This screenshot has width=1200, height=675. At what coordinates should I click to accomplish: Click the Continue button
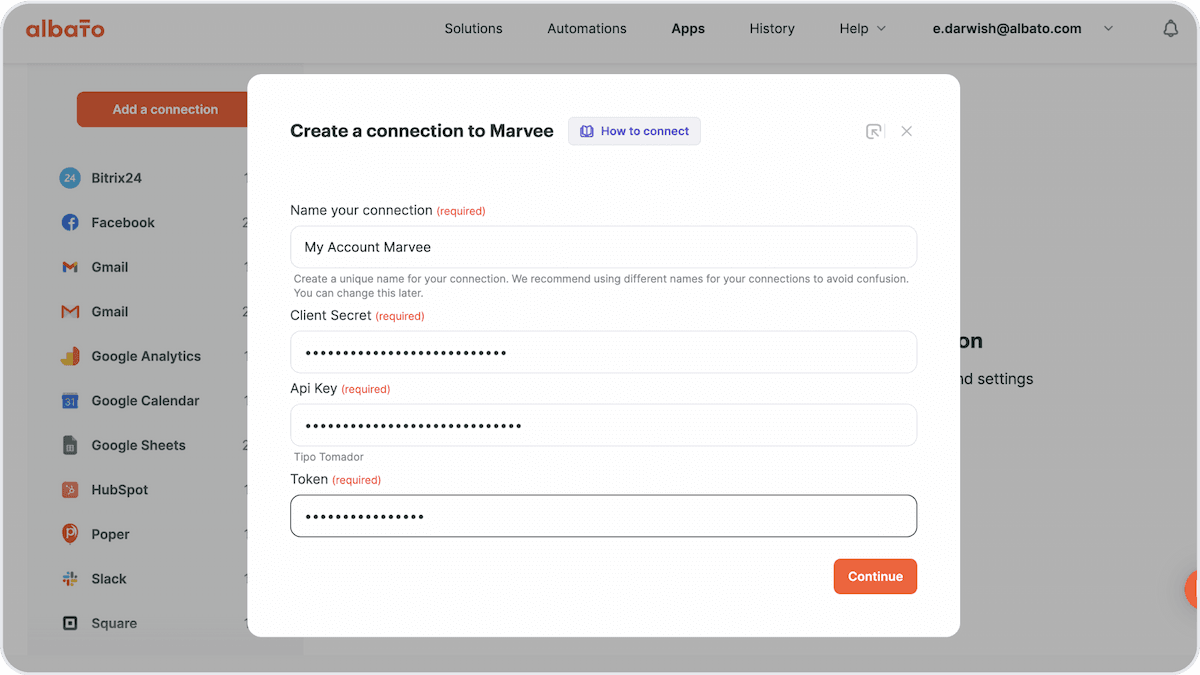click(875, 576)
